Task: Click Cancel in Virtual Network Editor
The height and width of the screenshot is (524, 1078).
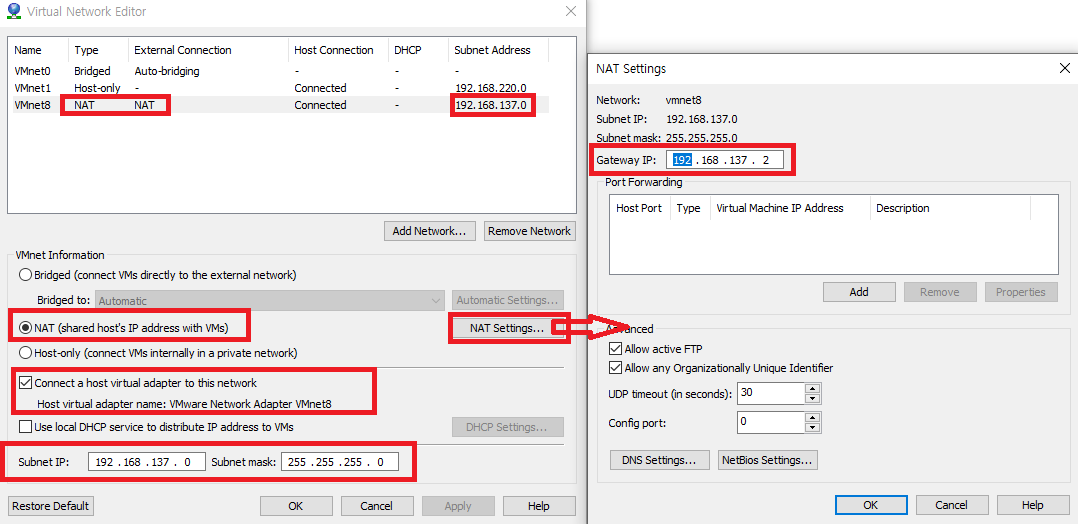Action: (x=377, y=506)
